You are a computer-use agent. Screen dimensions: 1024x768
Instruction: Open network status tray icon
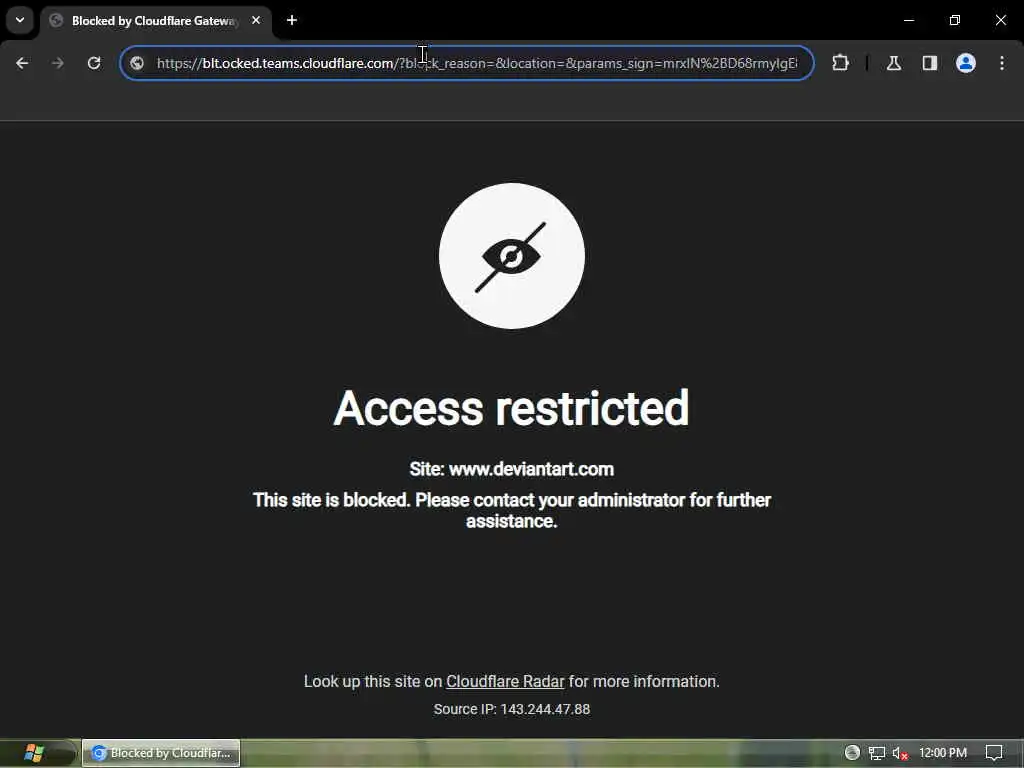(876, 753)
